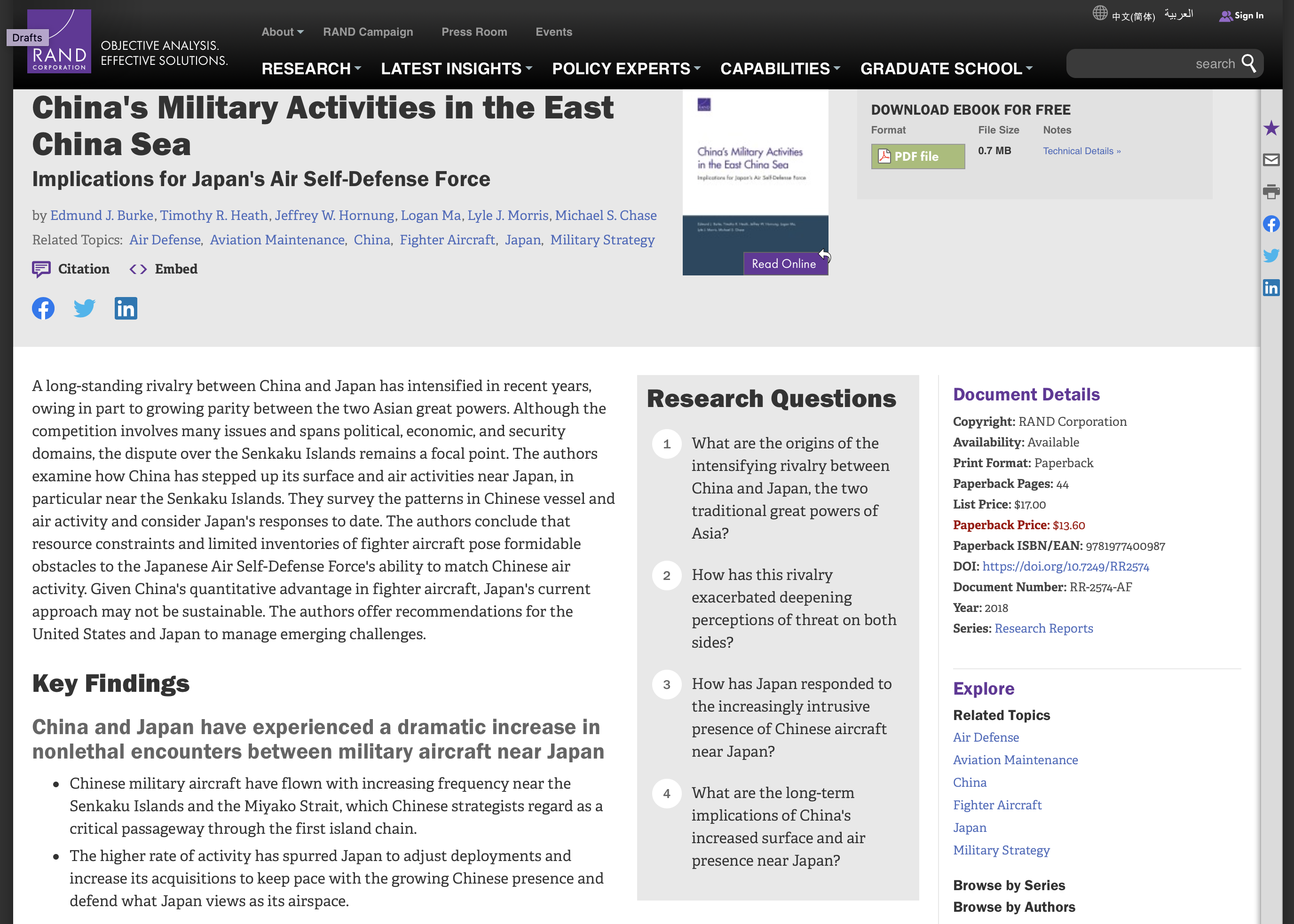The height and width of the screenshot is (924, 1294).
Task: Click the Sign In link
Action: tap(1248, 16)
